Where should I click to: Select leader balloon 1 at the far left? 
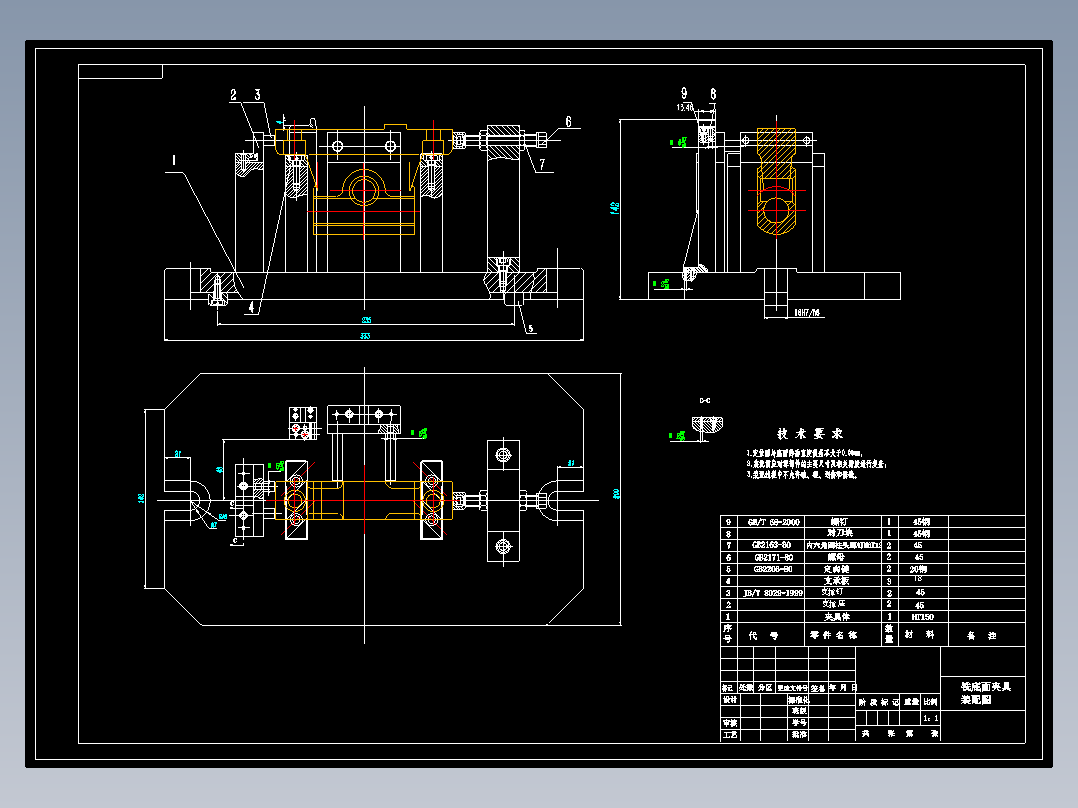point(173,160)
